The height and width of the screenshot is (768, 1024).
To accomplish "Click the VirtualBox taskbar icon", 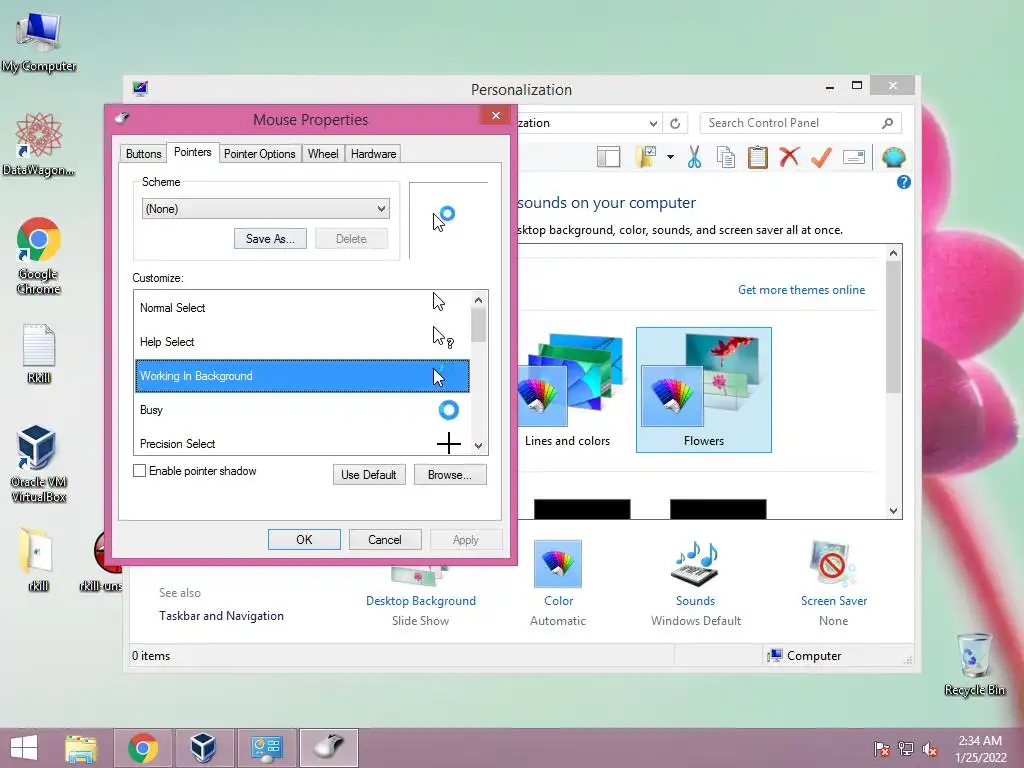I will point(203,748).
